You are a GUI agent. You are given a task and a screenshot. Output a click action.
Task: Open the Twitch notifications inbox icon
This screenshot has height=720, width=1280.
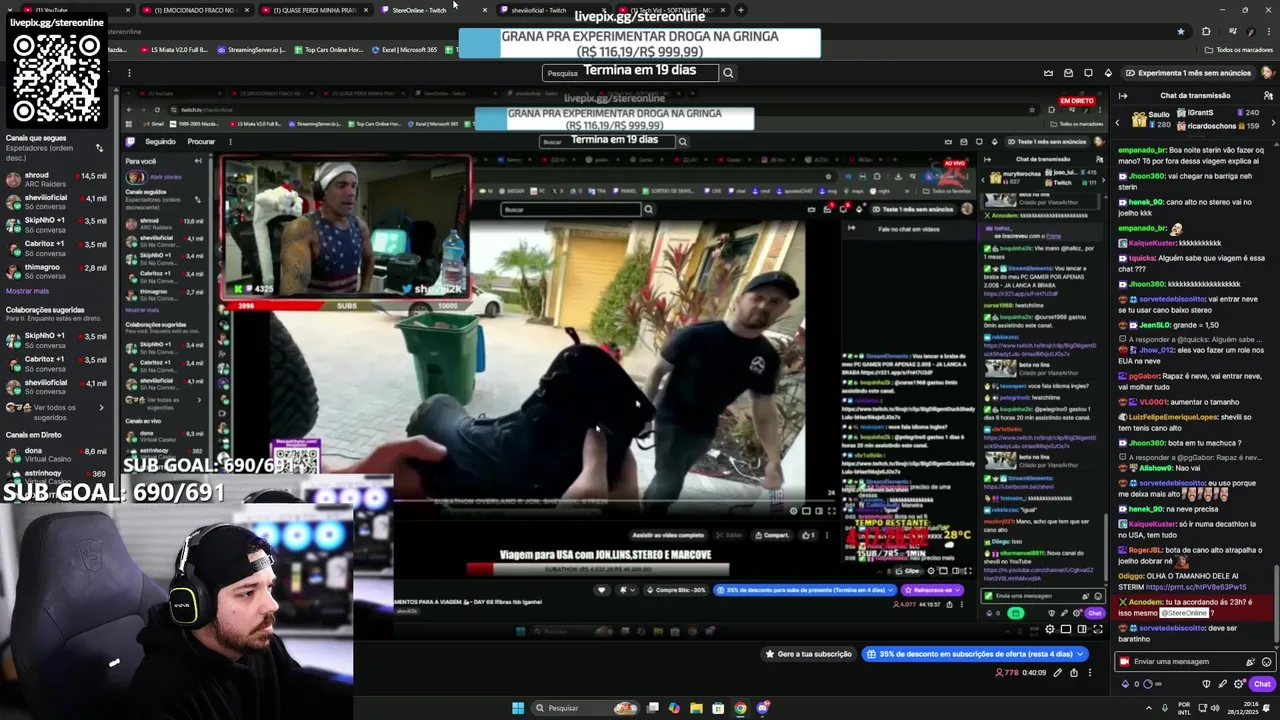coord(1068,73)
